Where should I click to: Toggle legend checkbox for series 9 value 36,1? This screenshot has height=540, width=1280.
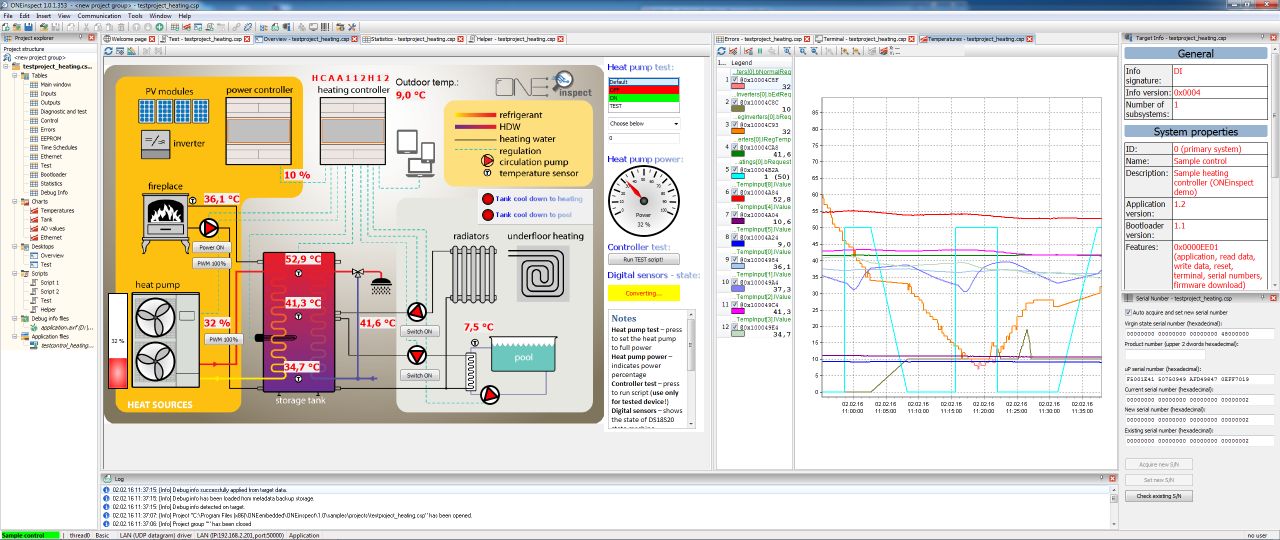[735, 258]
